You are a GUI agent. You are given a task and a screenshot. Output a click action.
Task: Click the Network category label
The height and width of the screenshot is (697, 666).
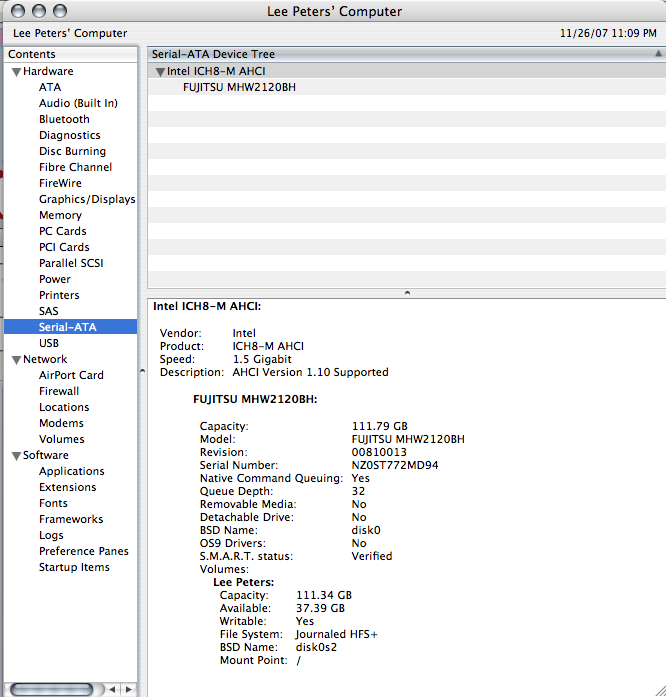(x=45, y=359)
